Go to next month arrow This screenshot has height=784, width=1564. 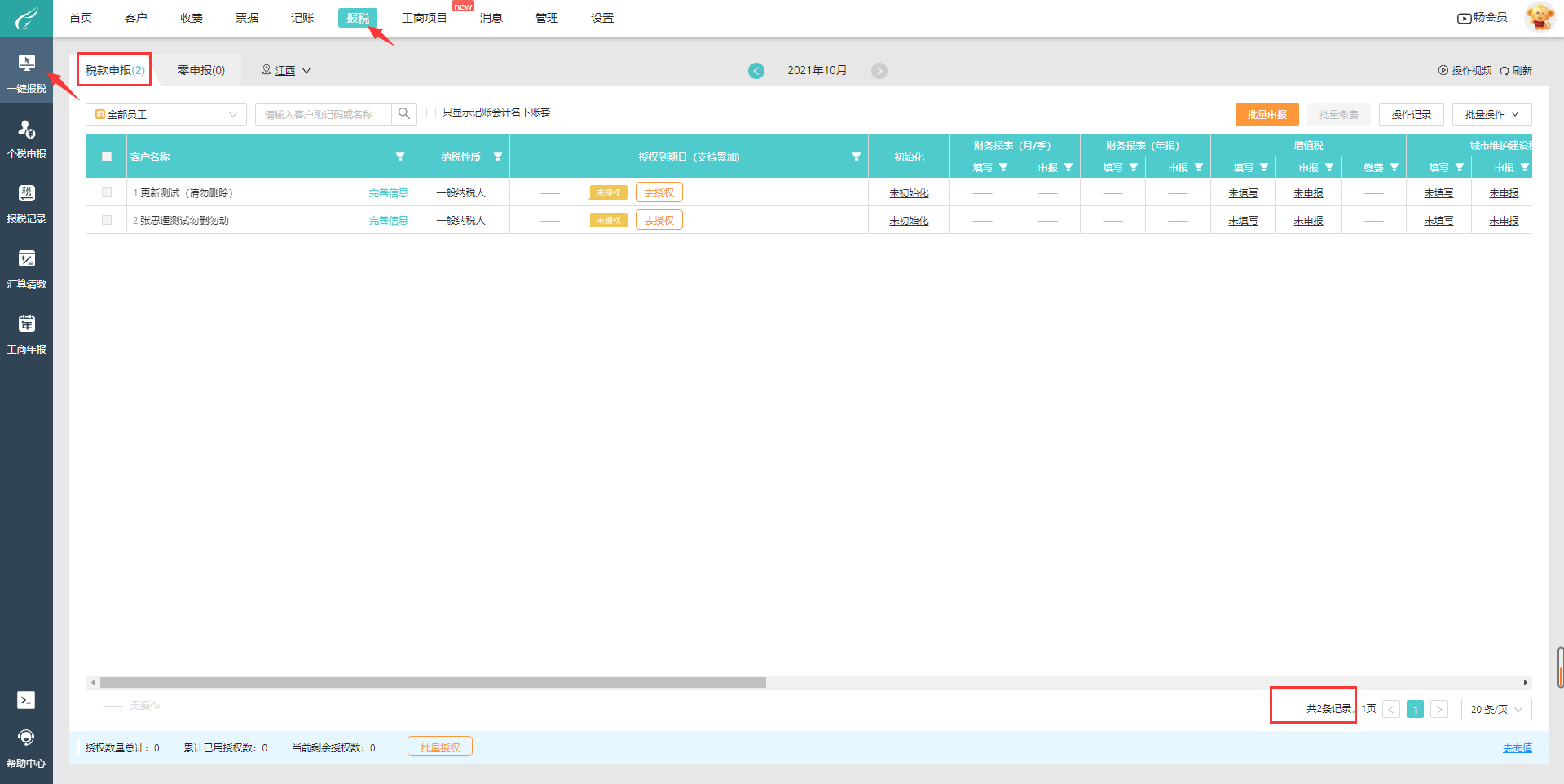pos(879,71)
